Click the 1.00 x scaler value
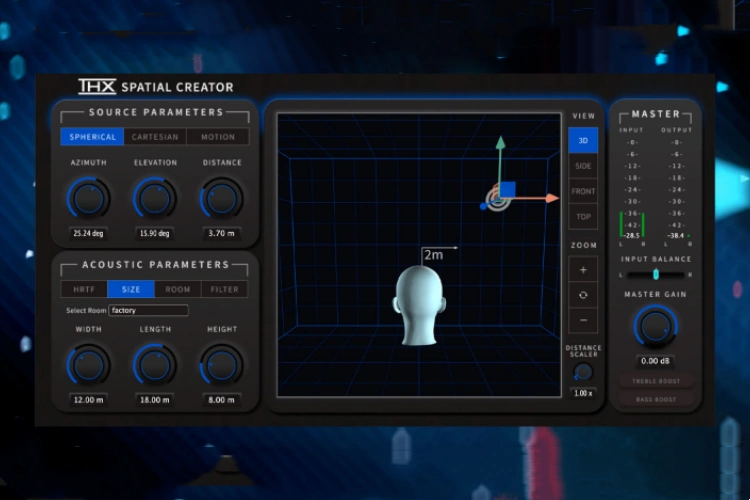The height and width of the screenshot is (500, 750). coord(583,393)
